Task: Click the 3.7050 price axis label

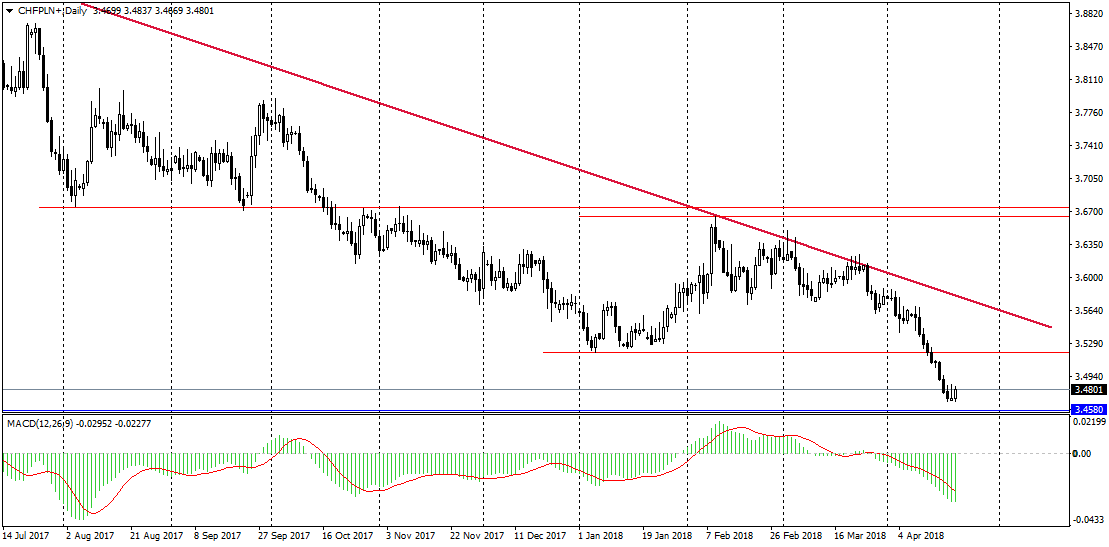Action: (x=1088, y=178)
